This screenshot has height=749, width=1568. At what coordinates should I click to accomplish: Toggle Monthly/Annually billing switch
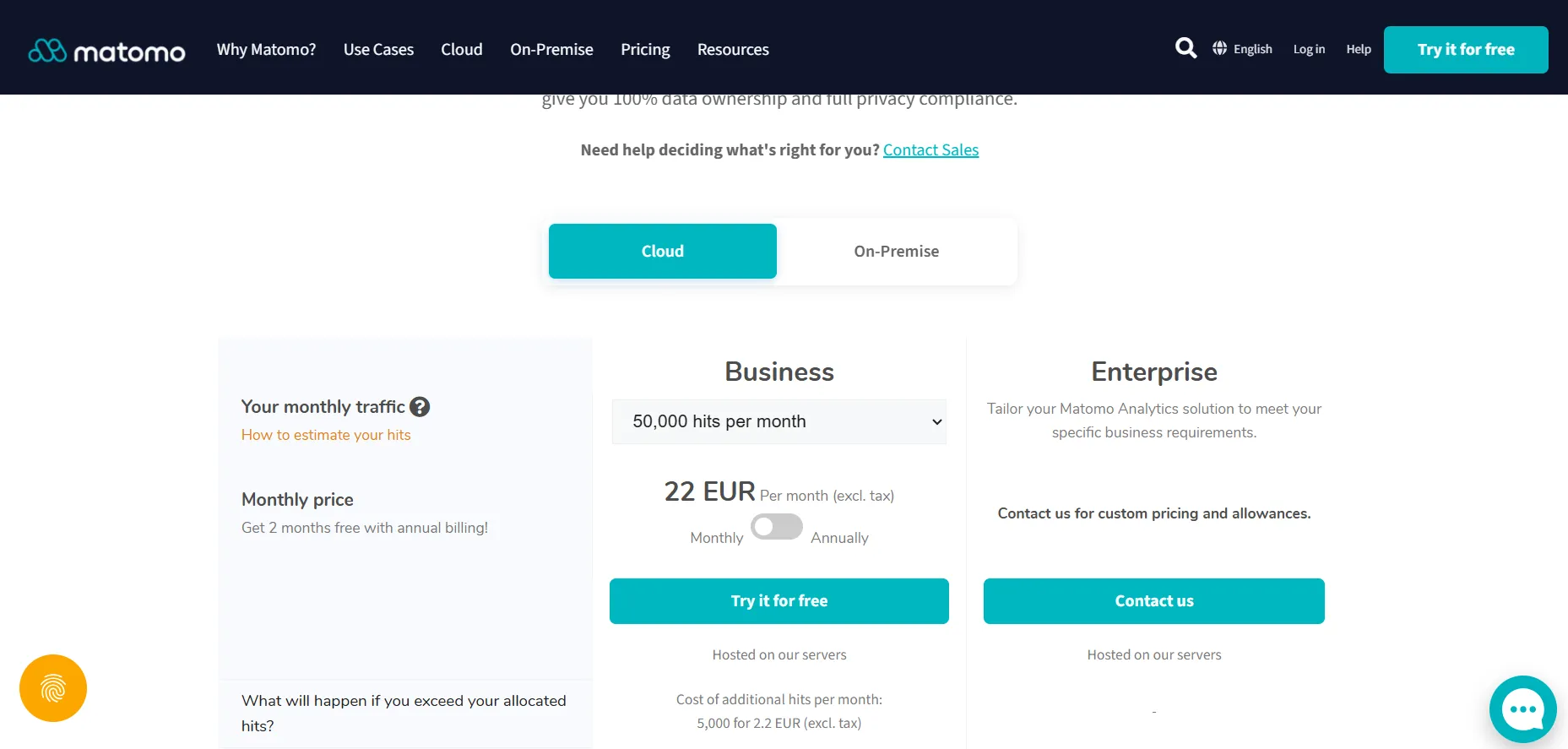[x=777, y=527]
